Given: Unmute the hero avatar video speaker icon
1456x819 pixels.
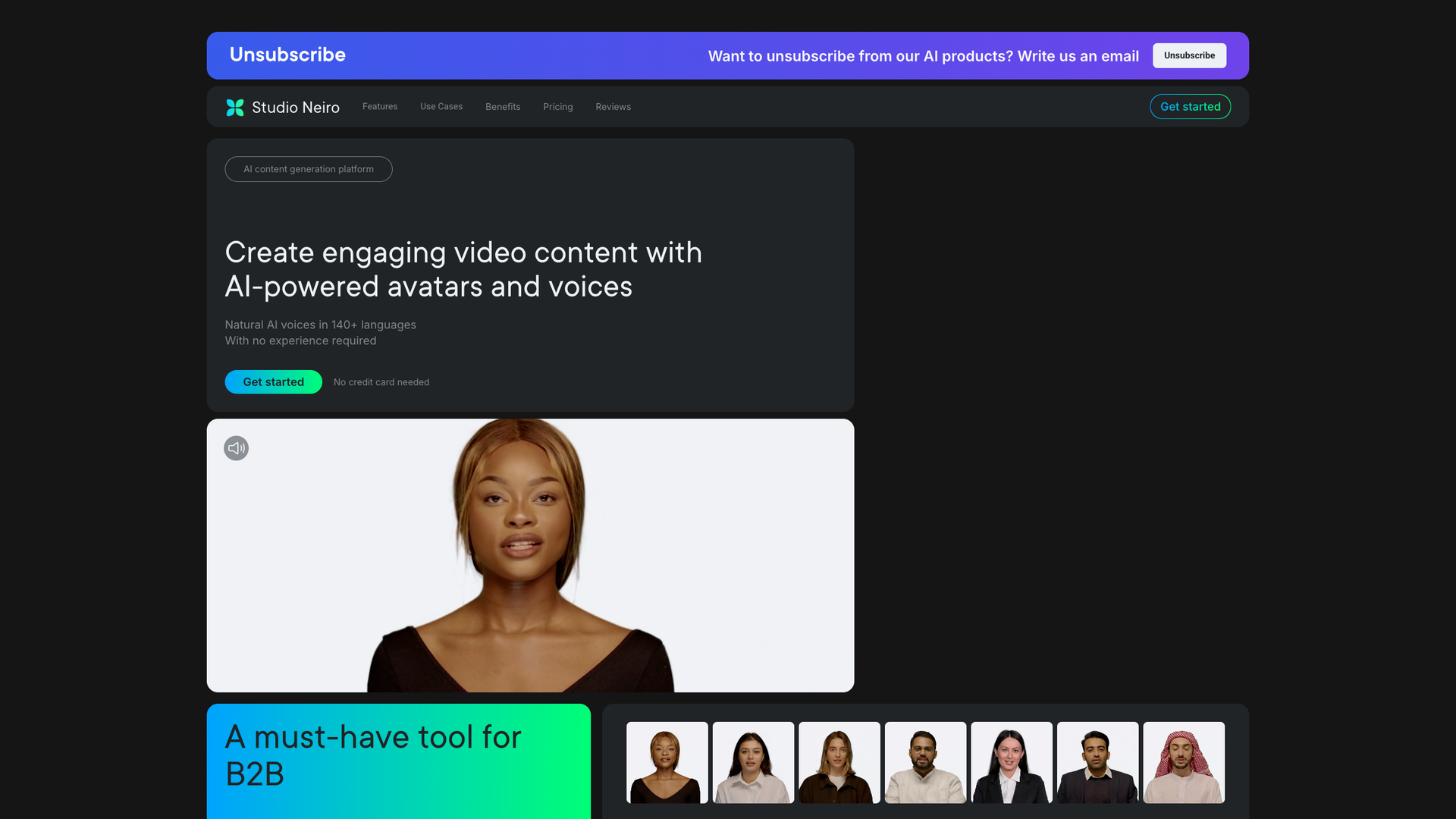Looking at the screenshot, I should click(x=236, y=448).
